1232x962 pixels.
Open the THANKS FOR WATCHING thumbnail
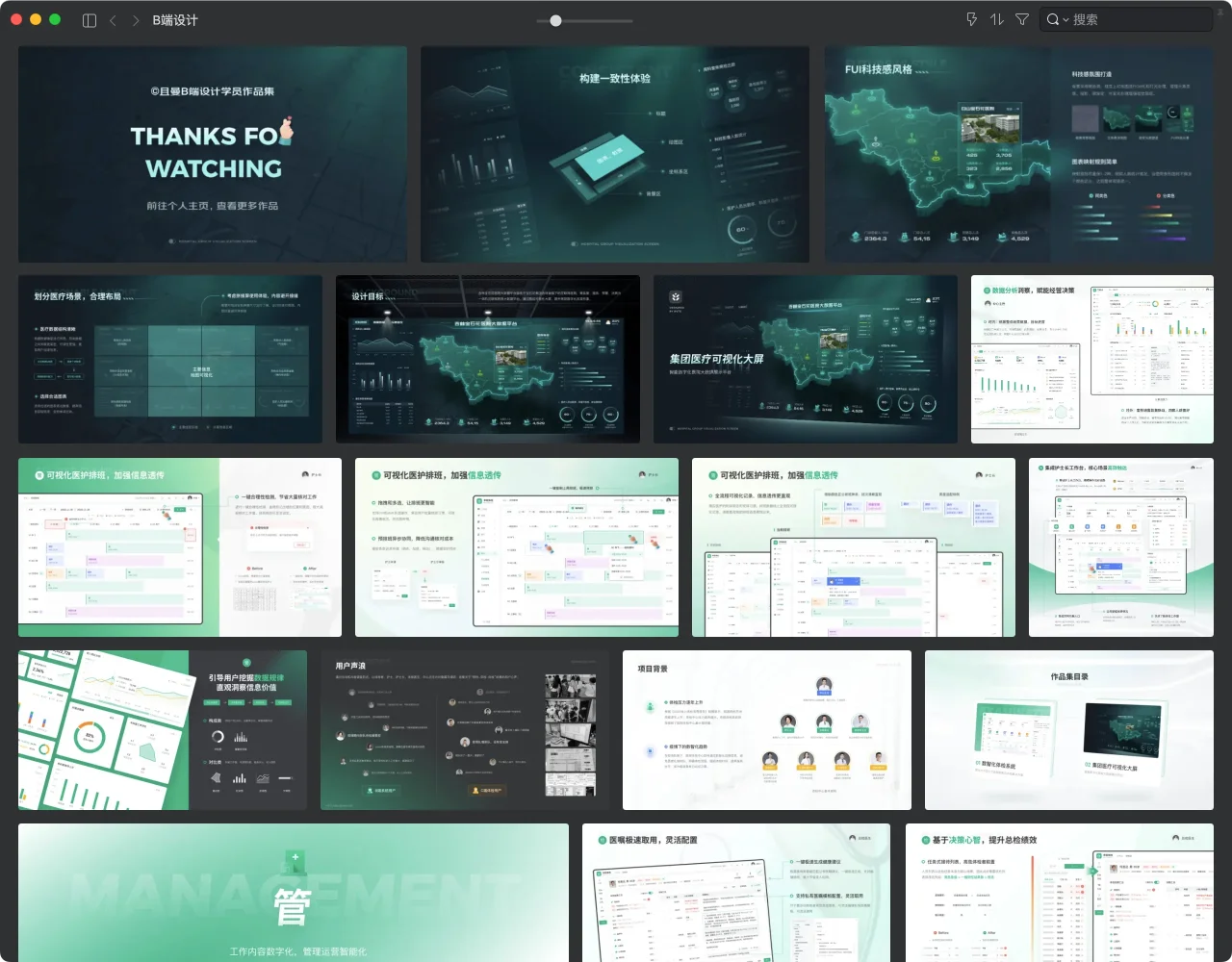point(213,154)
